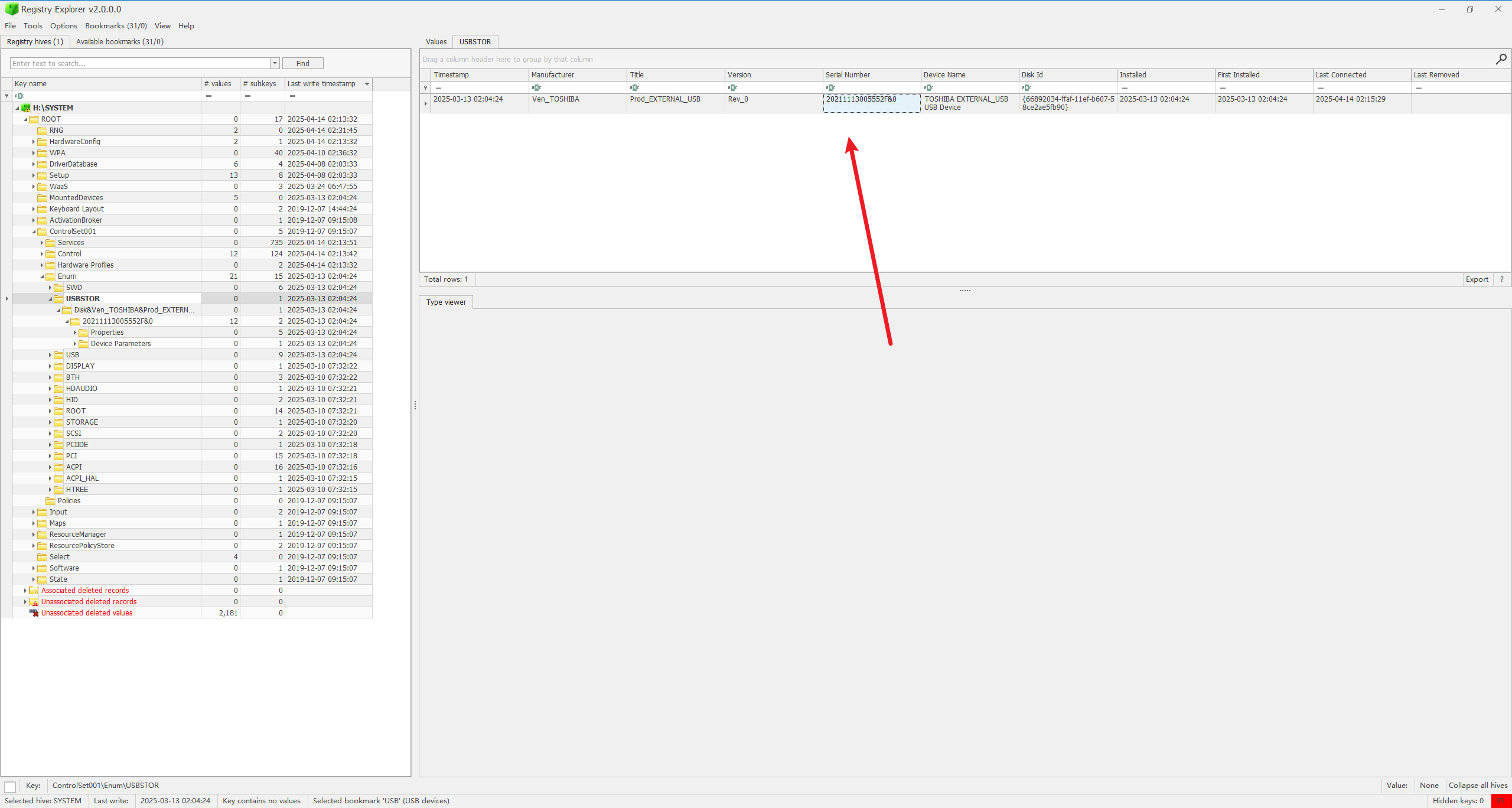Click the MountedDevices folder icon

[42, 198]
